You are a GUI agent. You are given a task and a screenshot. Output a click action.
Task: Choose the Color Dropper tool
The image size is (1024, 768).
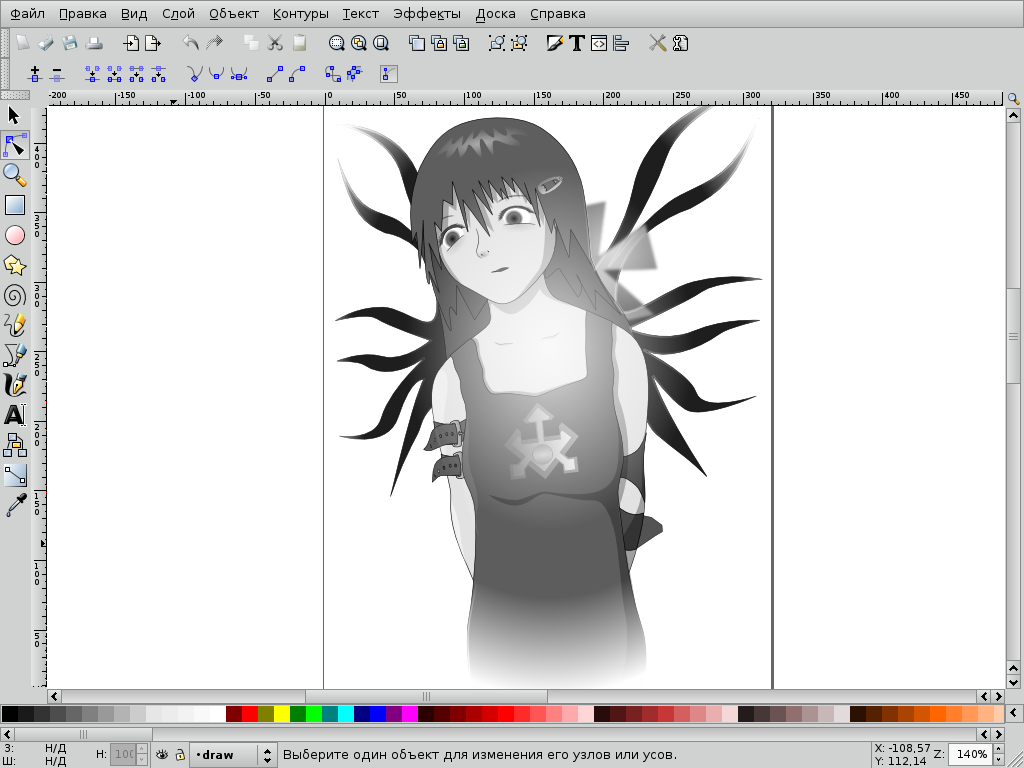[x=15, y=506]
